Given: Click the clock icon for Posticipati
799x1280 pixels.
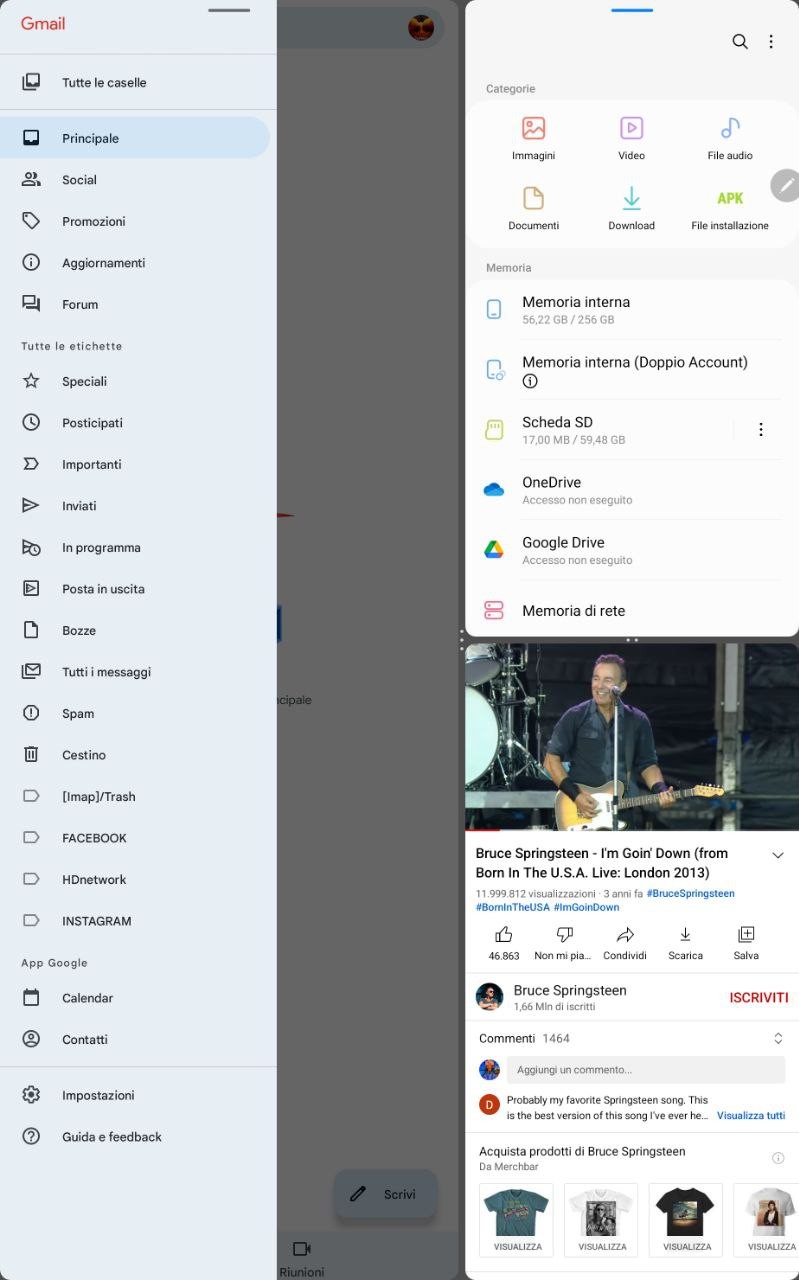Looking at the screenshot, I should click(31, 422).
